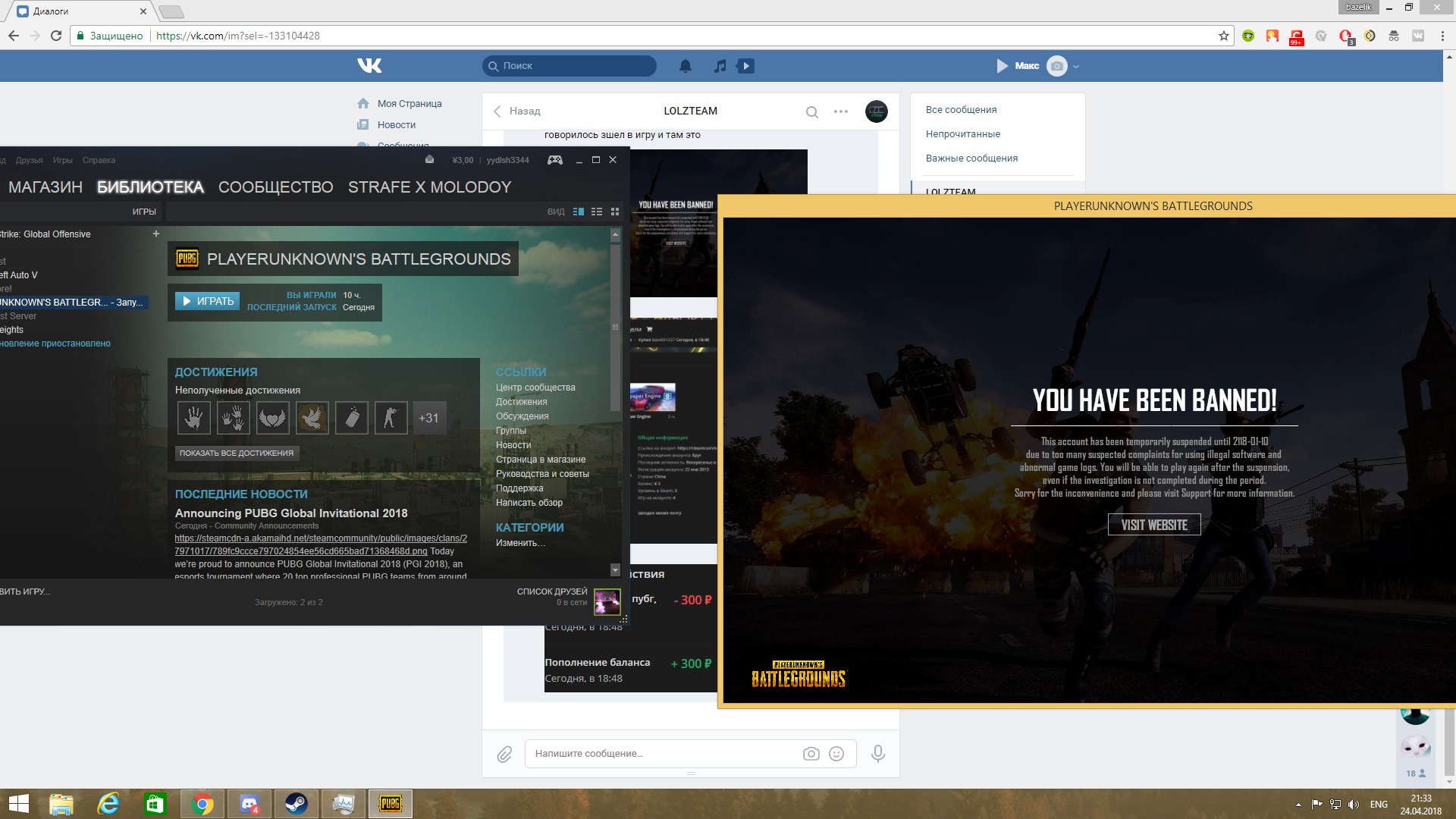Play VK header audio player button

click(x=1002, y=66)
